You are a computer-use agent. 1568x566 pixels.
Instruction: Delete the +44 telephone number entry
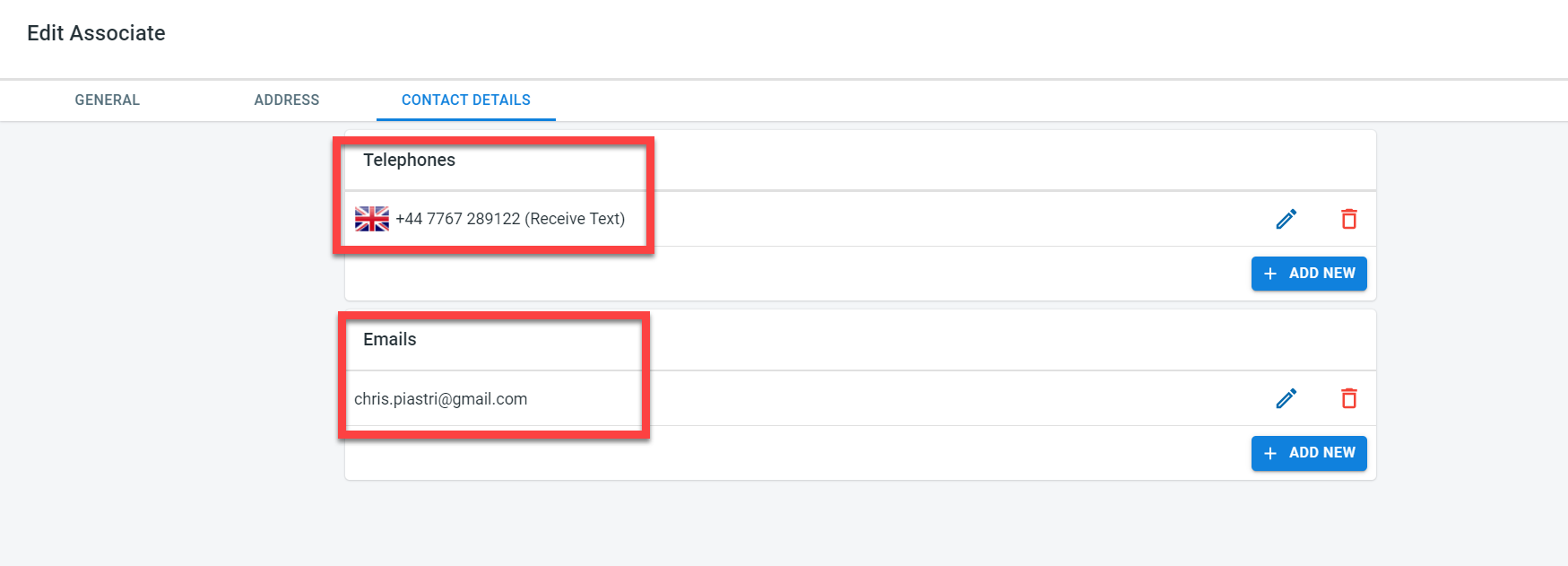tap(1348, 219)
